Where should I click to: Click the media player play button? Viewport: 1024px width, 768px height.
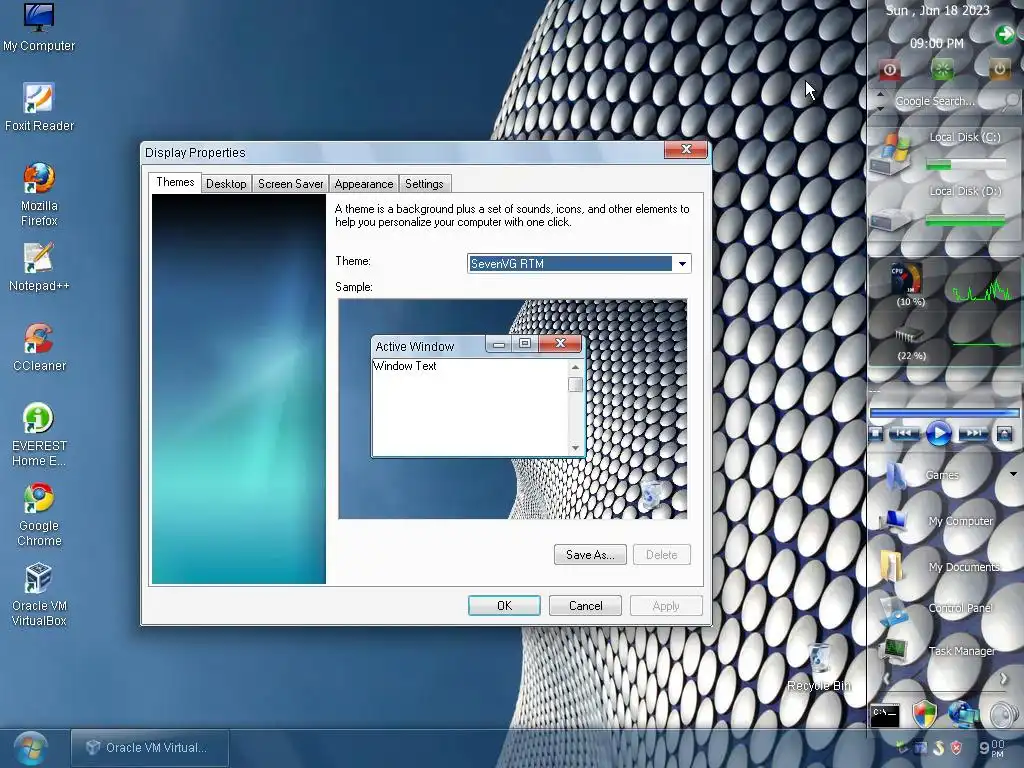tap(938, 434)
